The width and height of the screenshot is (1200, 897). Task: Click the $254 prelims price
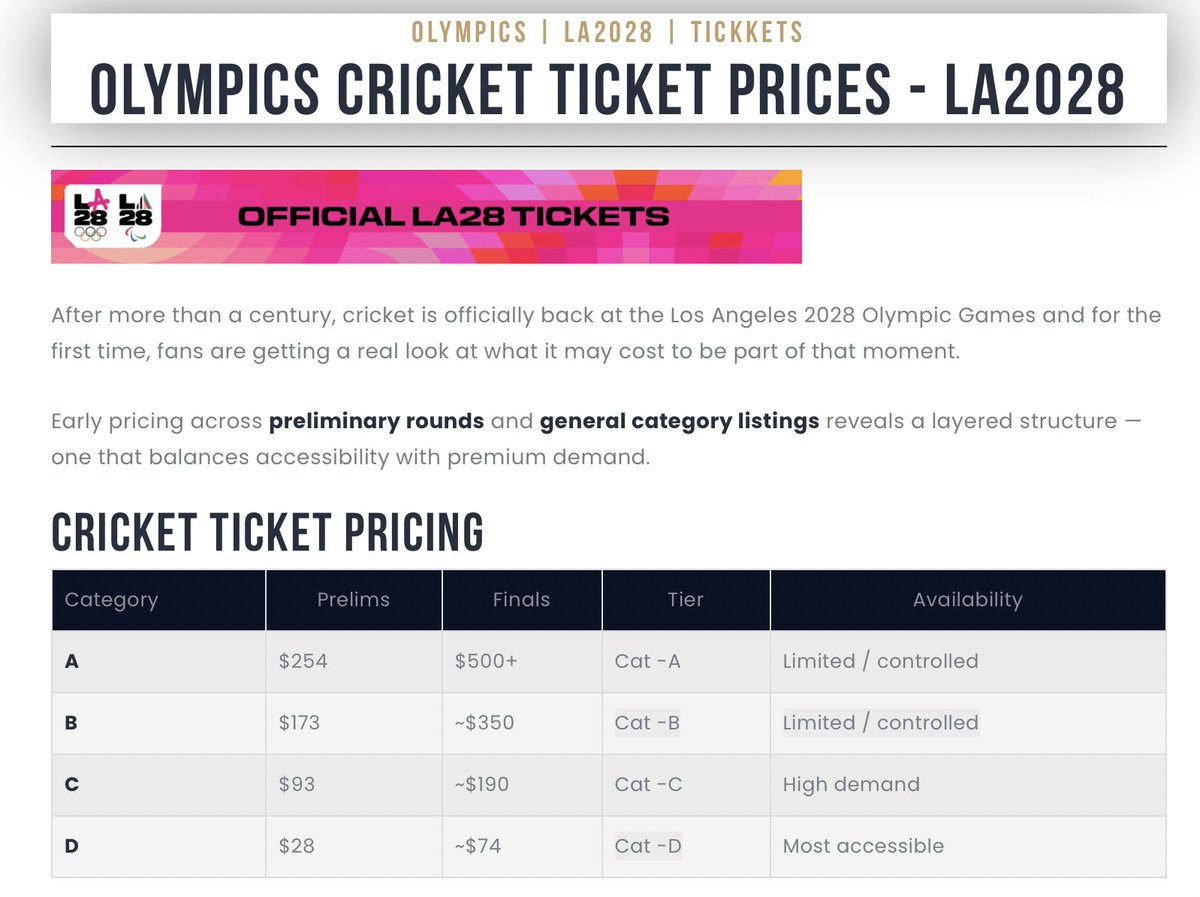coord(303,661)
